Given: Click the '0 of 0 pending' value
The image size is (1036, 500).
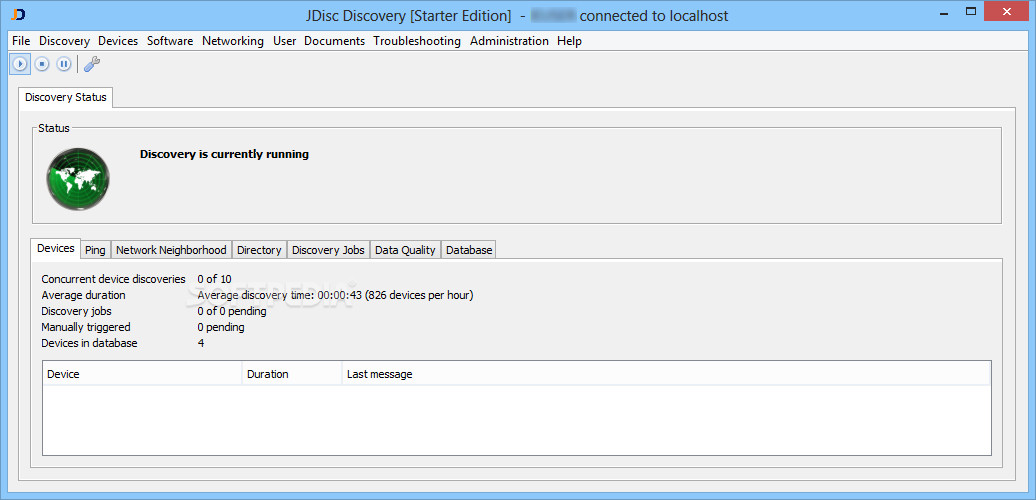Looking at the screenshot, I should (x=232, y=311).
